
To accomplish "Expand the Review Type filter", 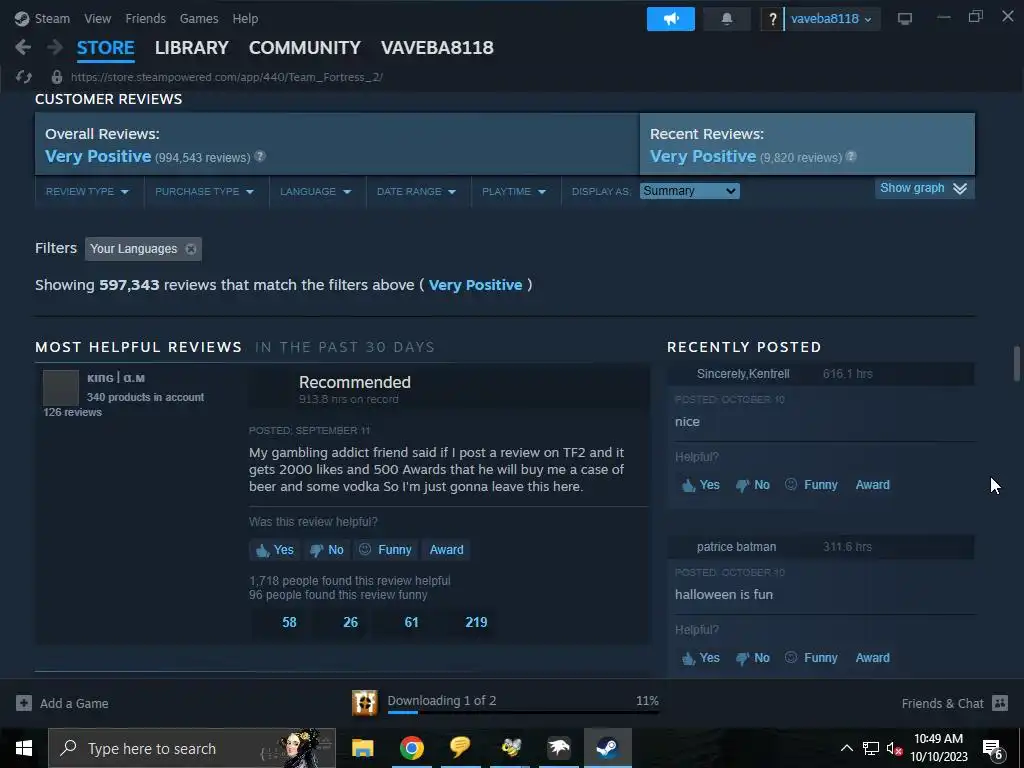I will coord(88,191).
